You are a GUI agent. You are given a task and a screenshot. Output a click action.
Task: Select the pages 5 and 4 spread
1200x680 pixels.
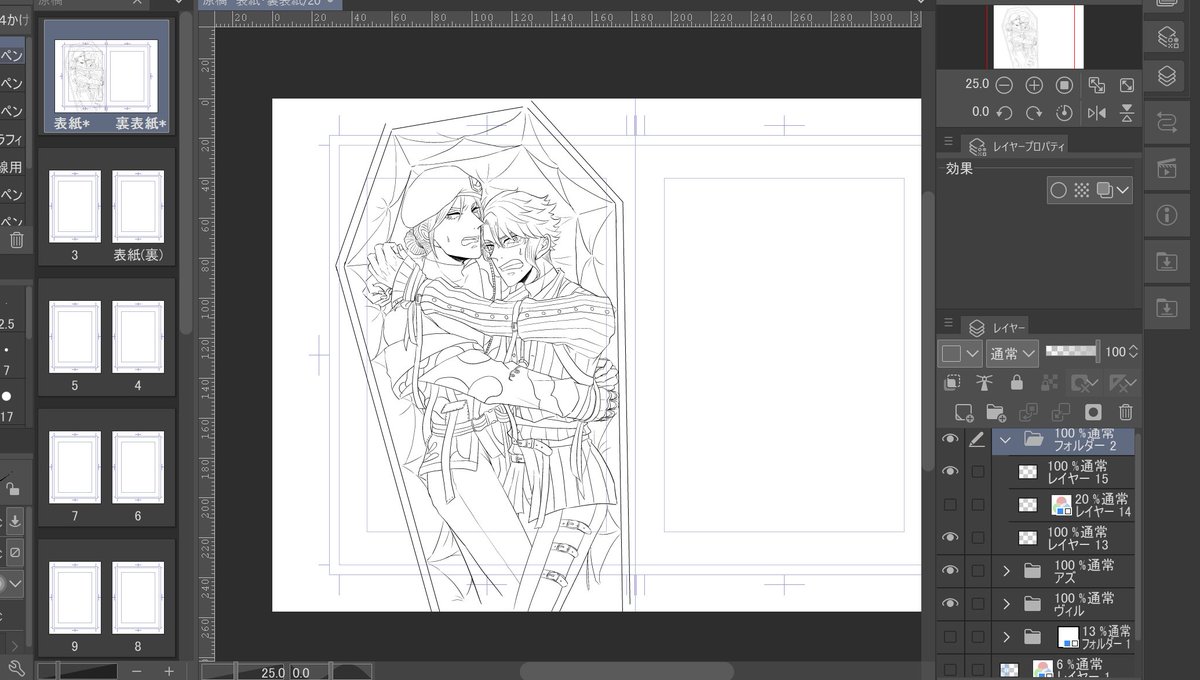point(106,339)
